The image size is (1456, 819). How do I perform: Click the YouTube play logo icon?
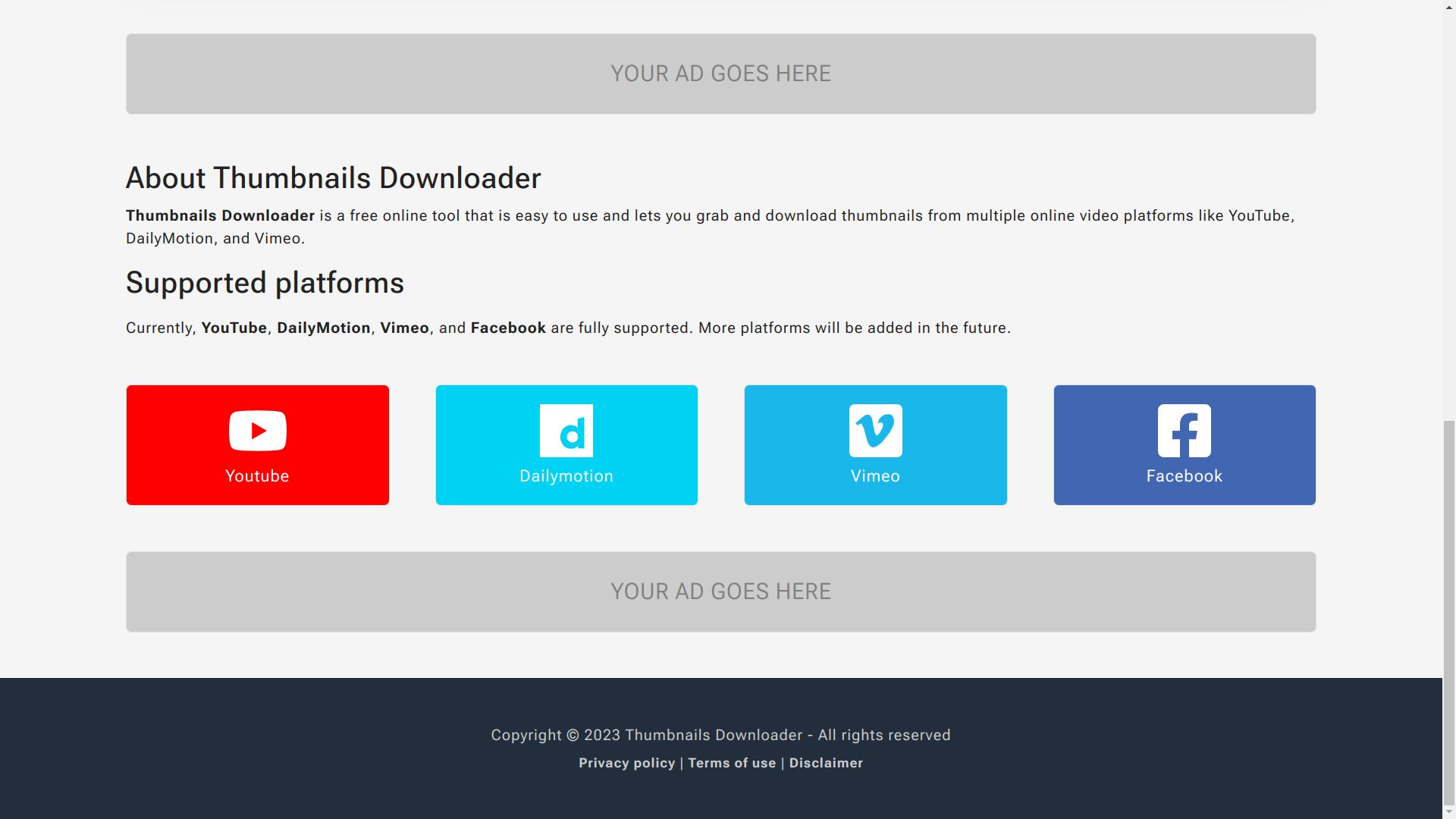coord(257,431)
